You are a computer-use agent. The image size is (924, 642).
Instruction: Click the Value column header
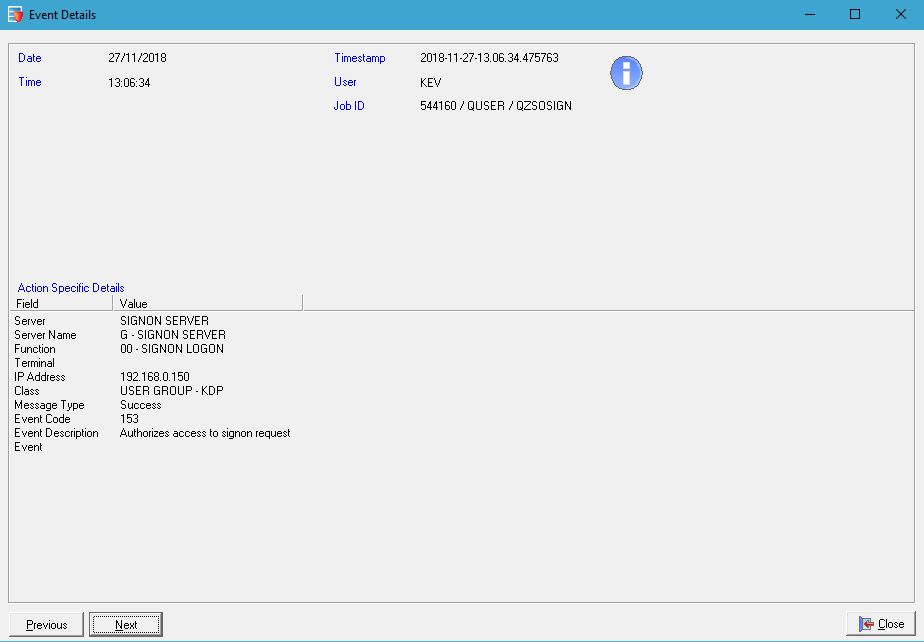(x=207, y=303)
